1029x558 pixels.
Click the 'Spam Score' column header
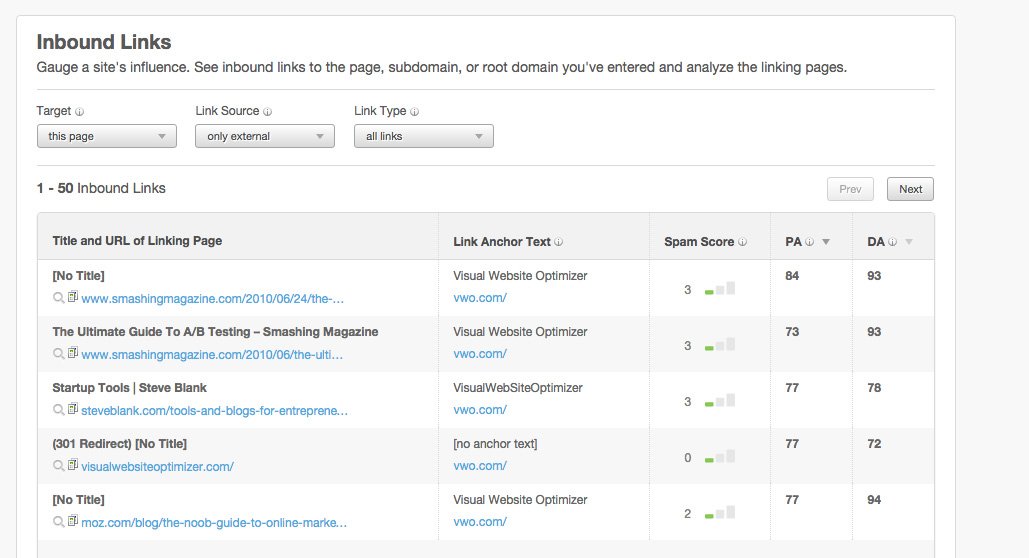699,242
